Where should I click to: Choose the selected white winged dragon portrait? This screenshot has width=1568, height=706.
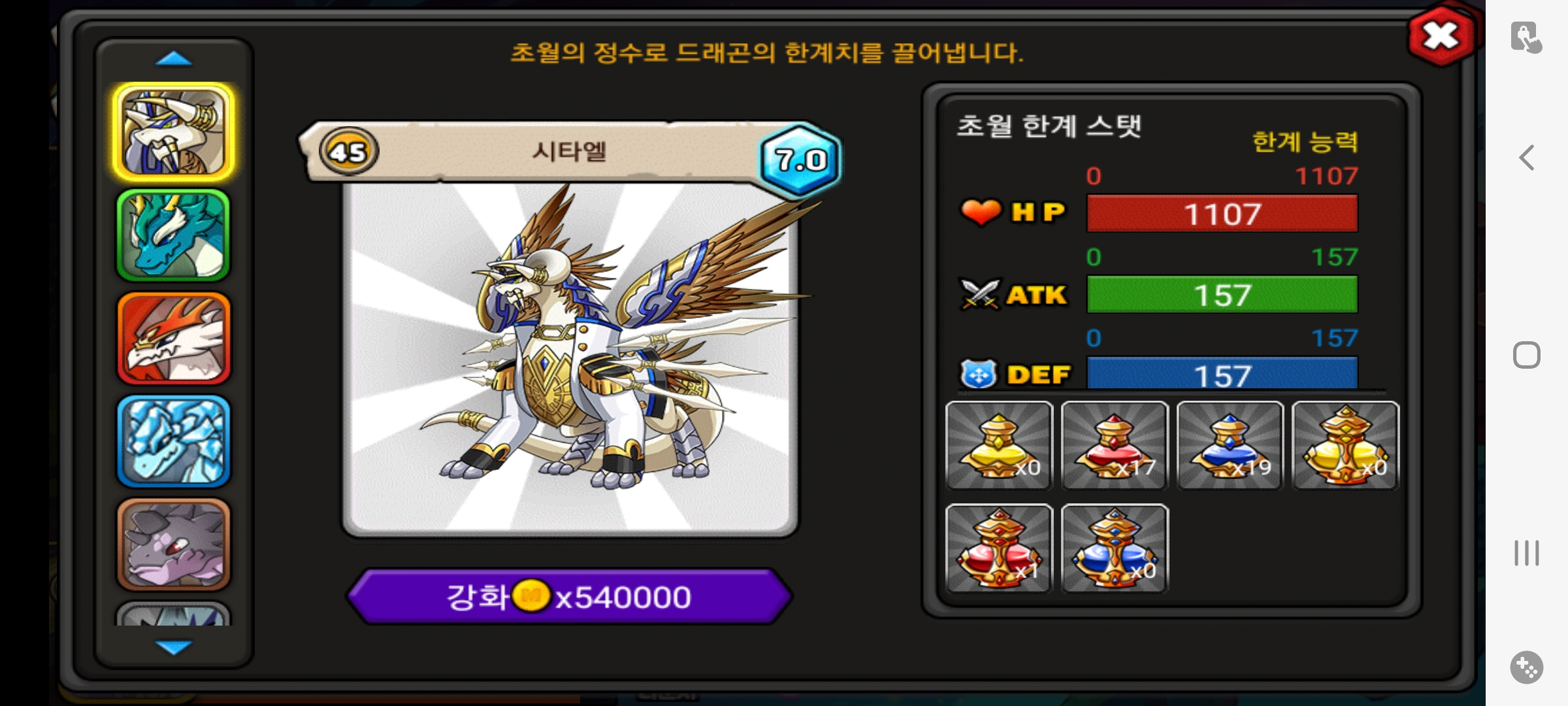[x=173, y=132]
